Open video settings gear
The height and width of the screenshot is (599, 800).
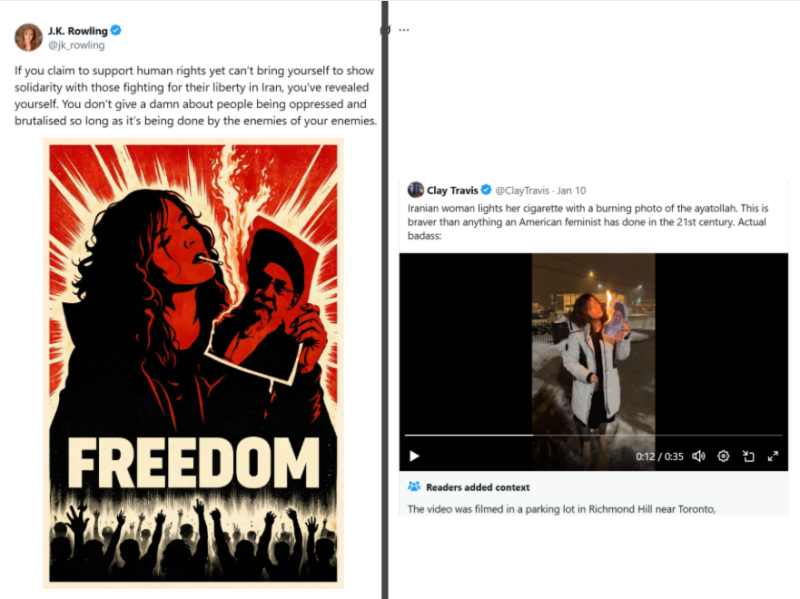(723, 456)
